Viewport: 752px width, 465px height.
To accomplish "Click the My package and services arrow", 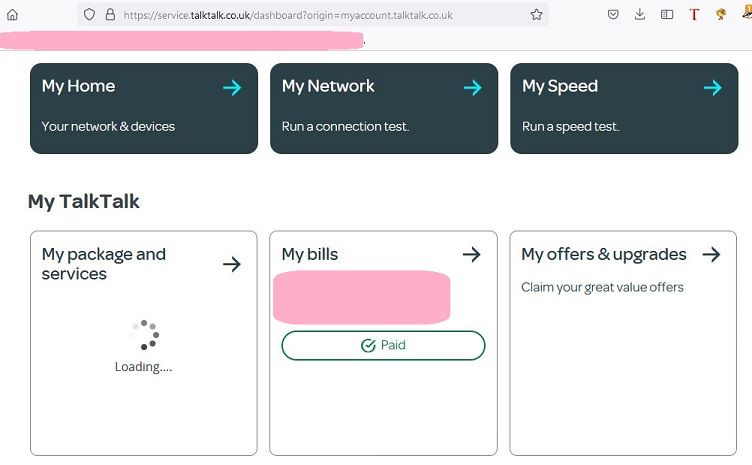I will point(231,264).
